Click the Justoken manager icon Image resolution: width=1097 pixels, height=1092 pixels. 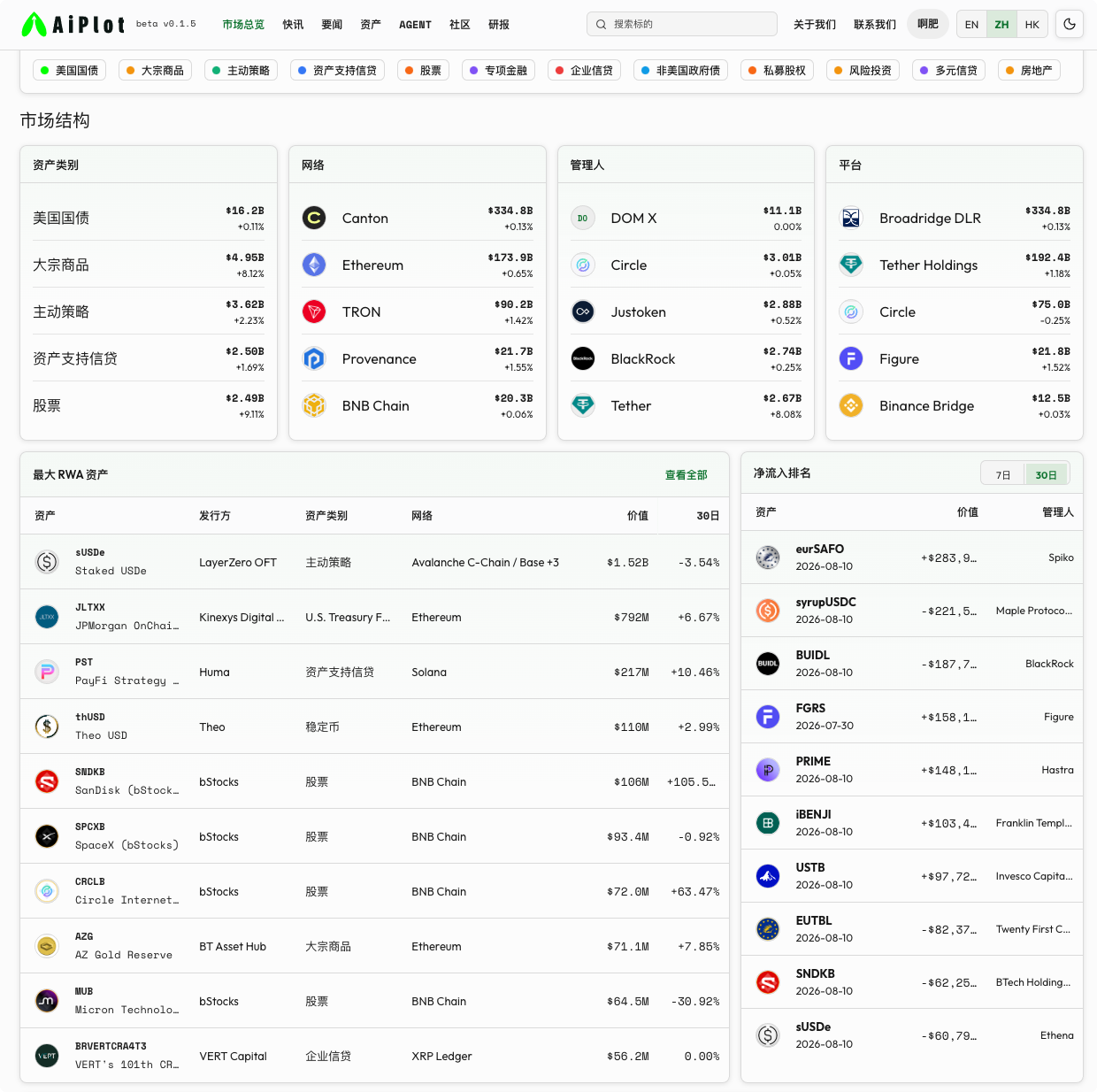(583, 311)
